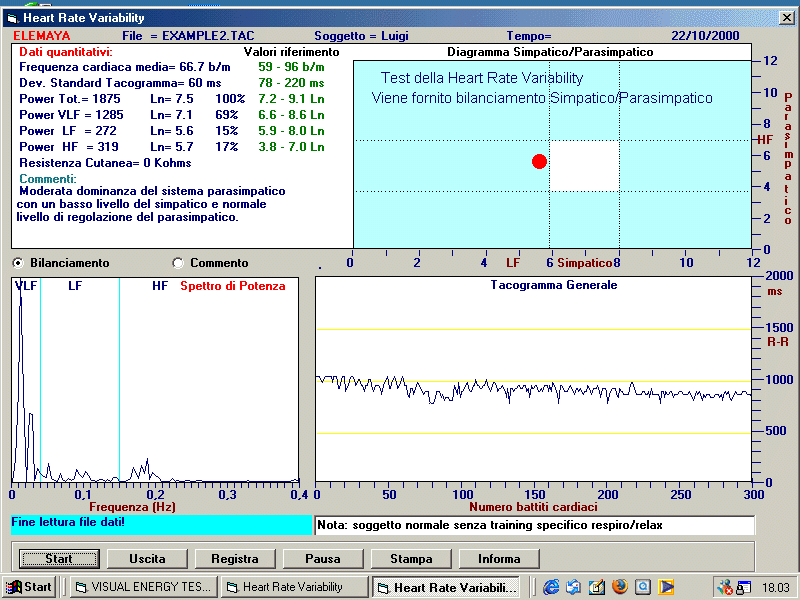Open the Windows Start menu
The width and height of the screenshot is (800, 600).
point(29,587)
